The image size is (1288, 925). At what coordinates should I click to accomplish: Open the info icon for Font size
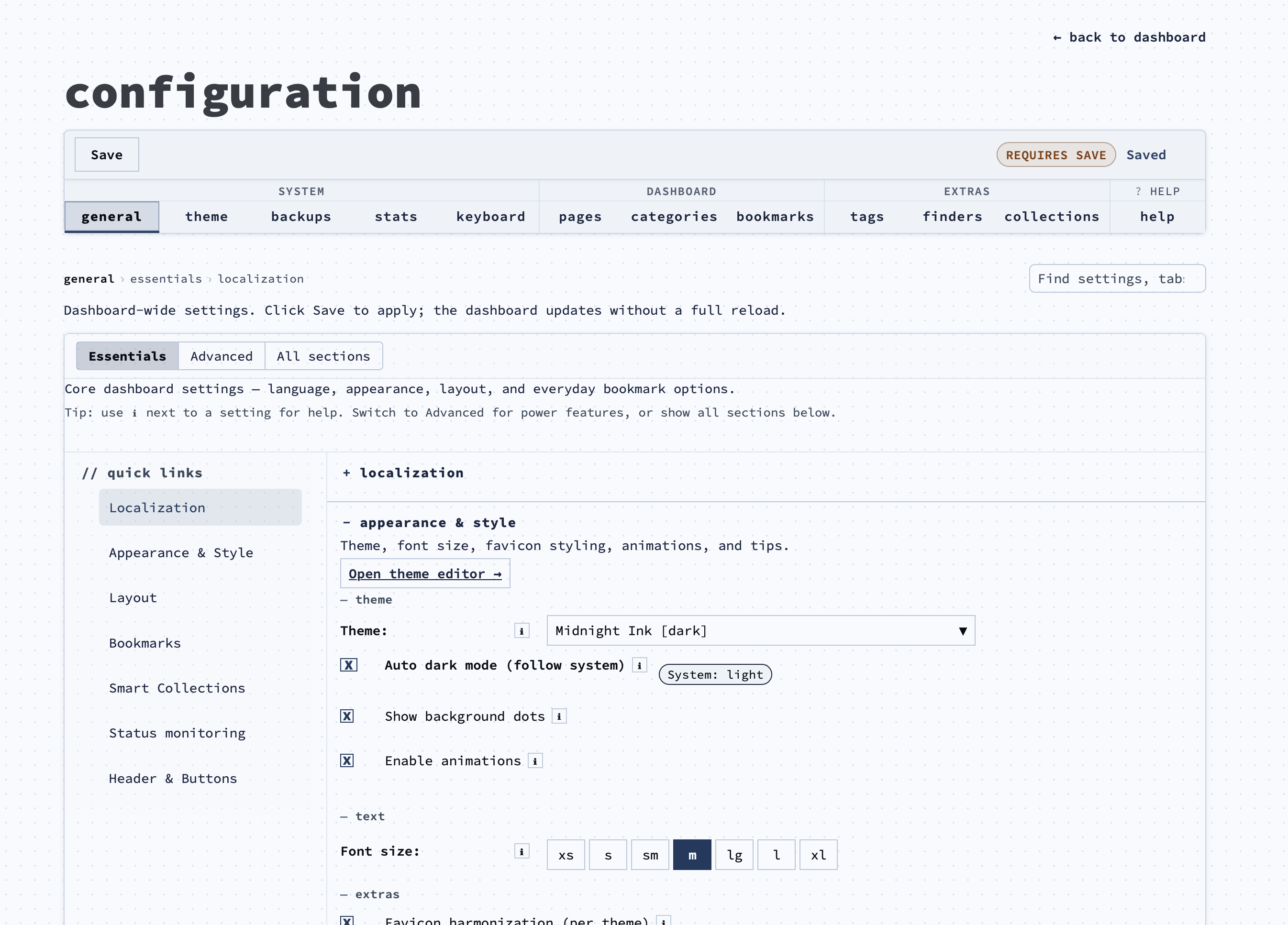pos(522,851)
